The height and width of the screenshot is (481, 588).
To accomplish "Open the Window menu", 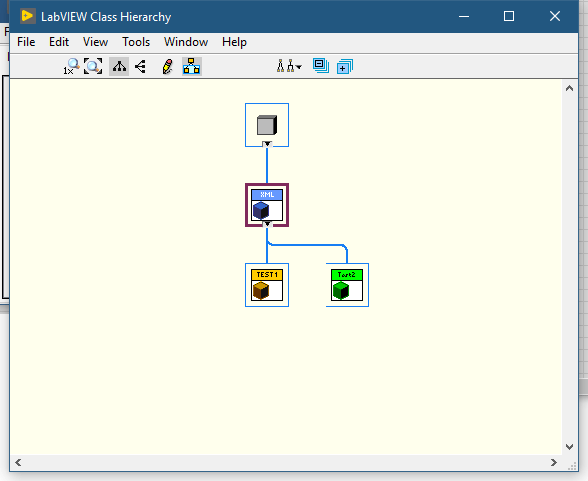I will pyautogui.click(x=186, y=42).
